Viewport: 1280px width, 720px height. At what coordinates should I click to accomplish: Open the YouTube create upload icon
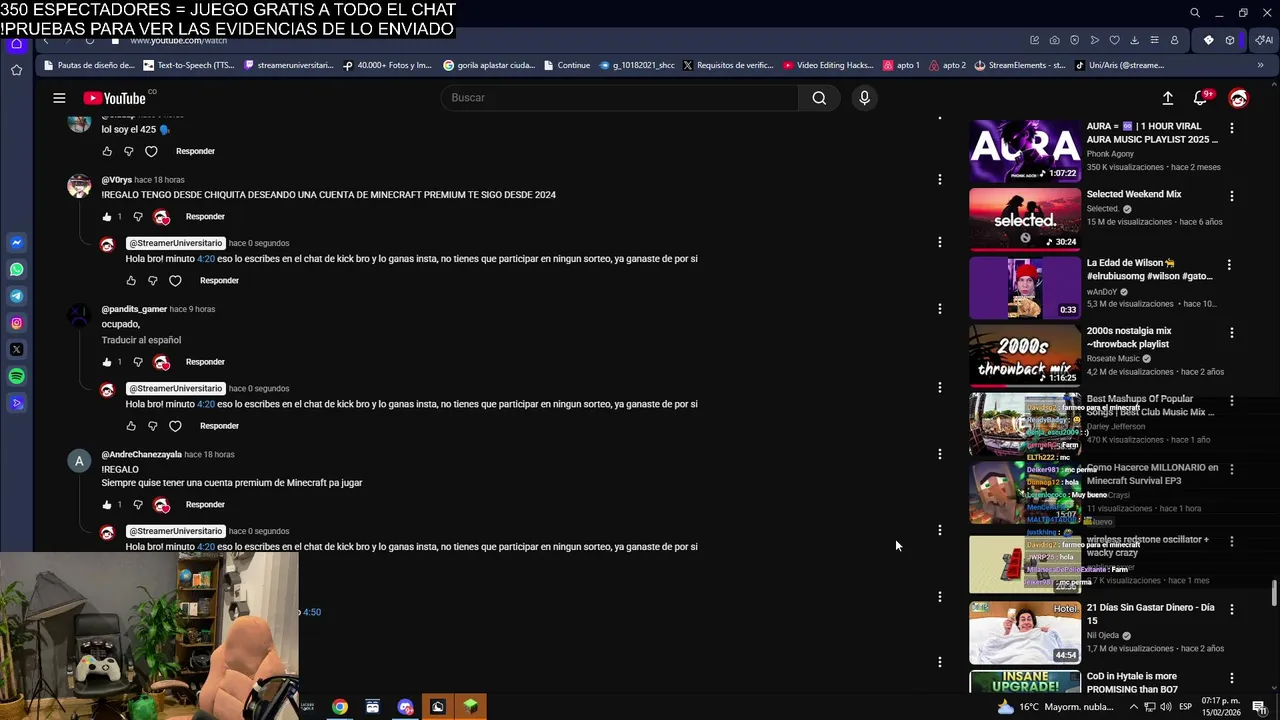click(1167, 98)
